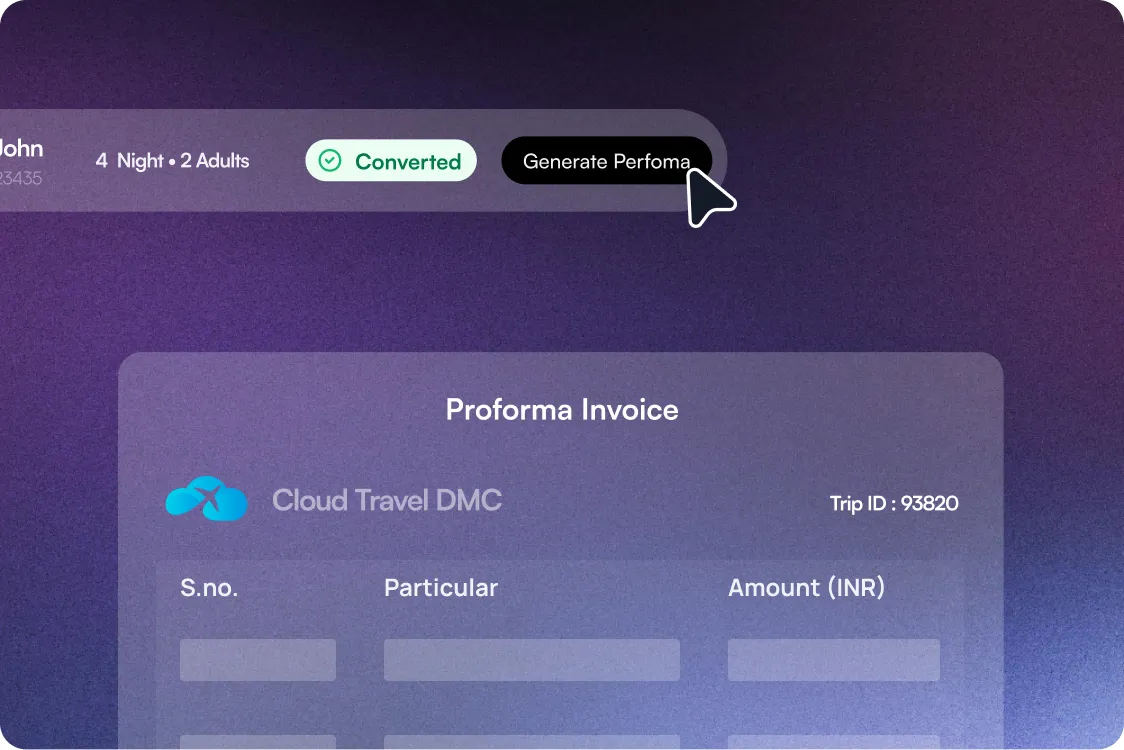Click the John customer name
This screenshot has height=750, width=1124.
(22, 148)
